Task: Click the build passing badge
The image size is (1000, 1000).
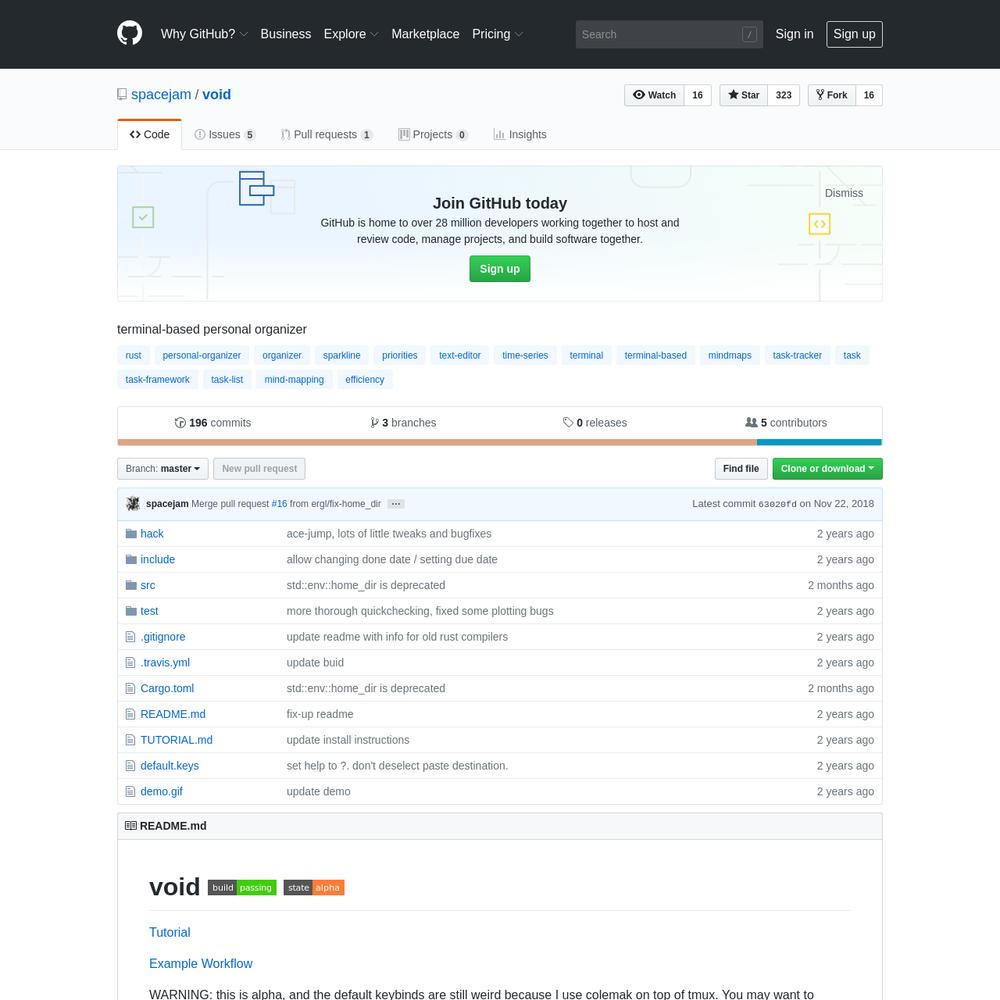Action: (242, 888)
